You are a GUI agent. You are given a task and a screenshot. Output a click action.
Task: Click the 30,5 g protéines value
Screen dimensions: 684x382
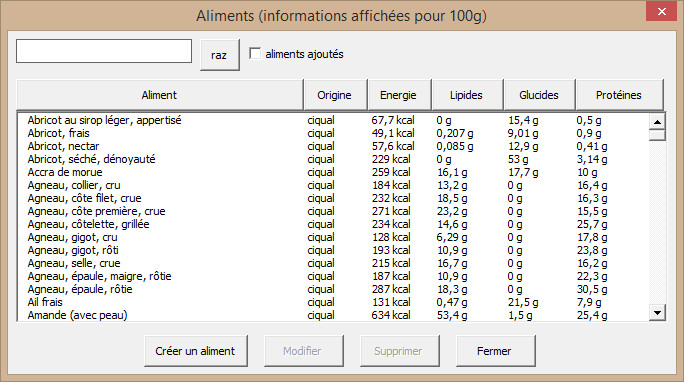pos(592,289)
